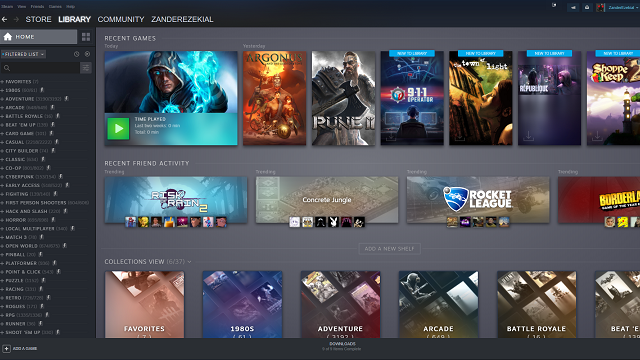Select the Pinball sidebar category
The width and height of the screenshot is (640, 360).
coord(15,255)
